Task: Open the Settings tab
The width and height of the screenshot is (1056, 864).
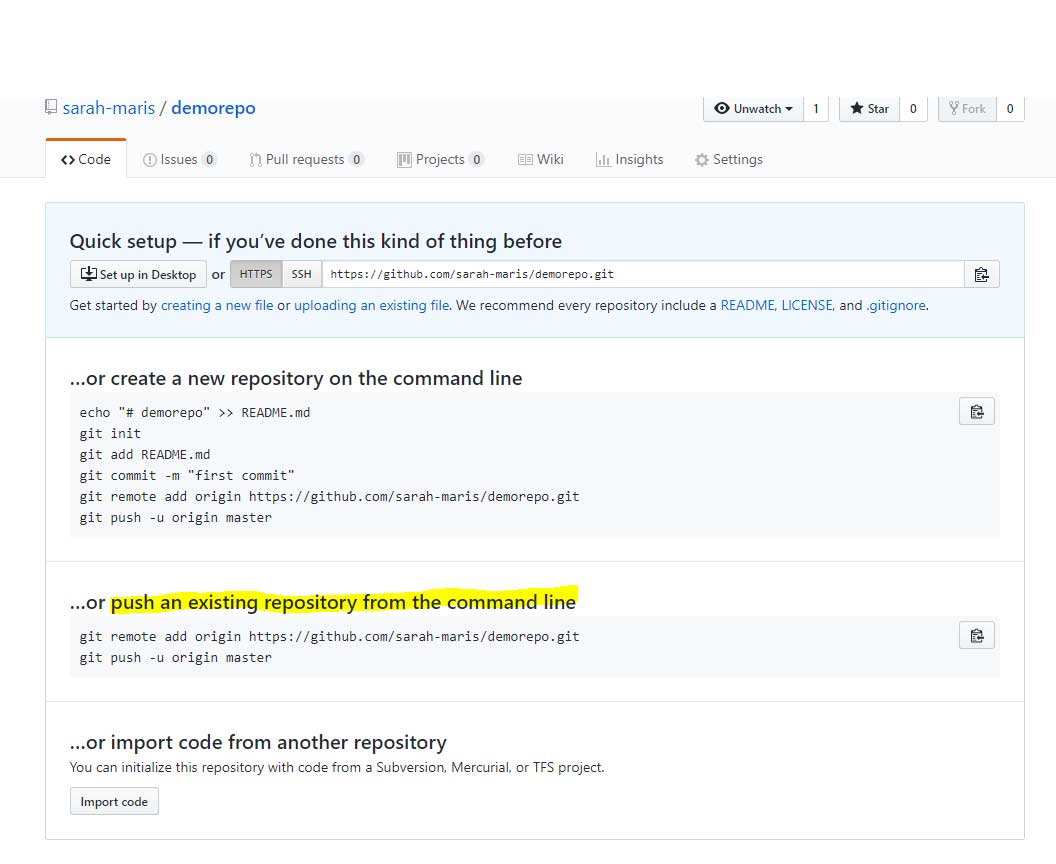Action: [x=729, y=160]
